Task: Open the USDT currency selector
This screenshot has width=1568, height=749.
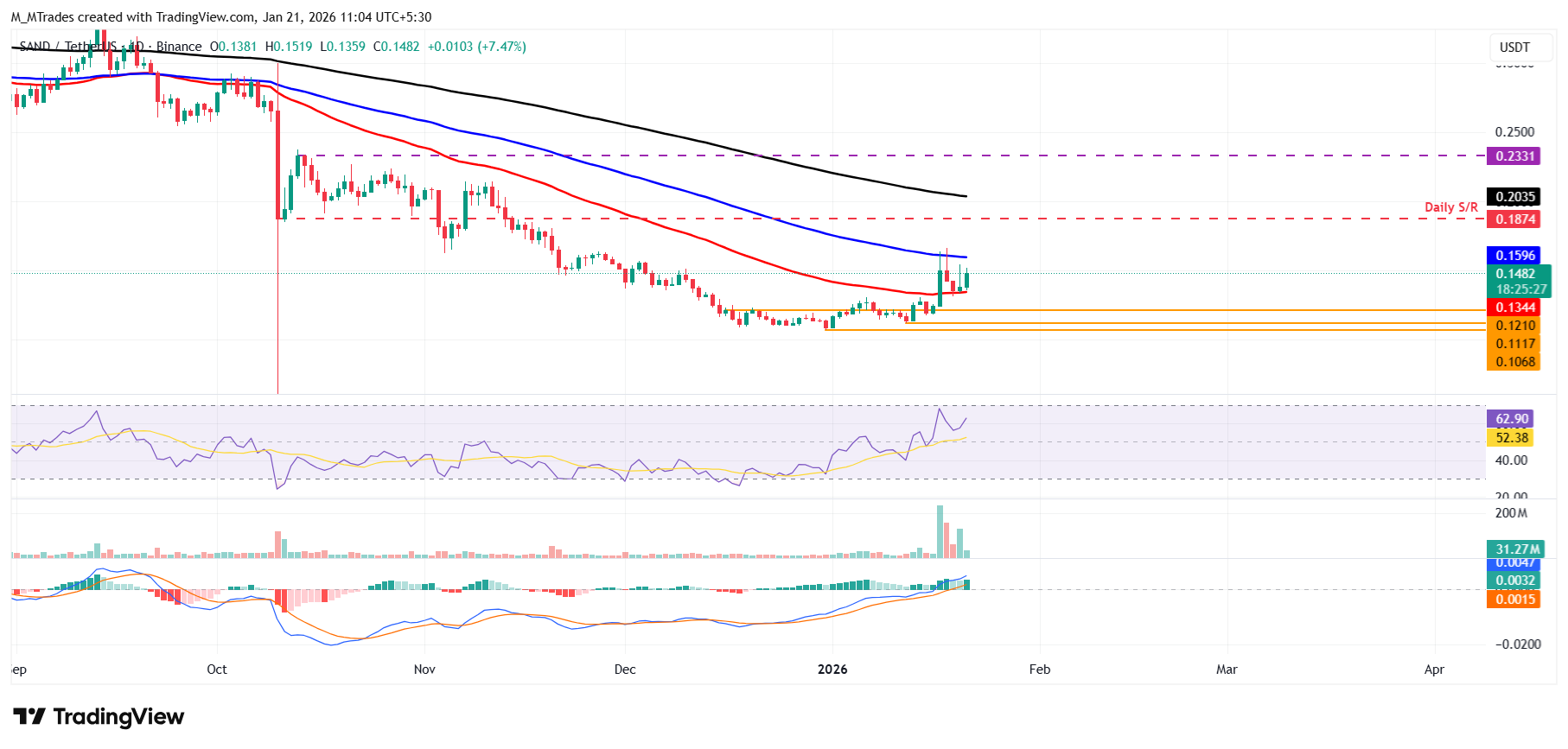Action: point(1514,48)
